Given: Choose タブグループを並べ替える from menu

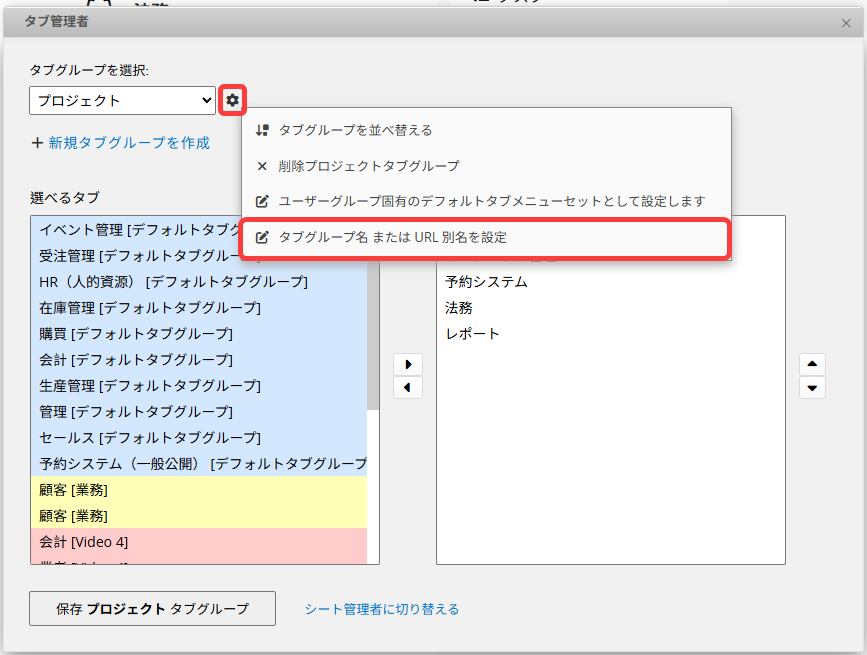Looking at the screenshot, I should (x=355, y=130).
